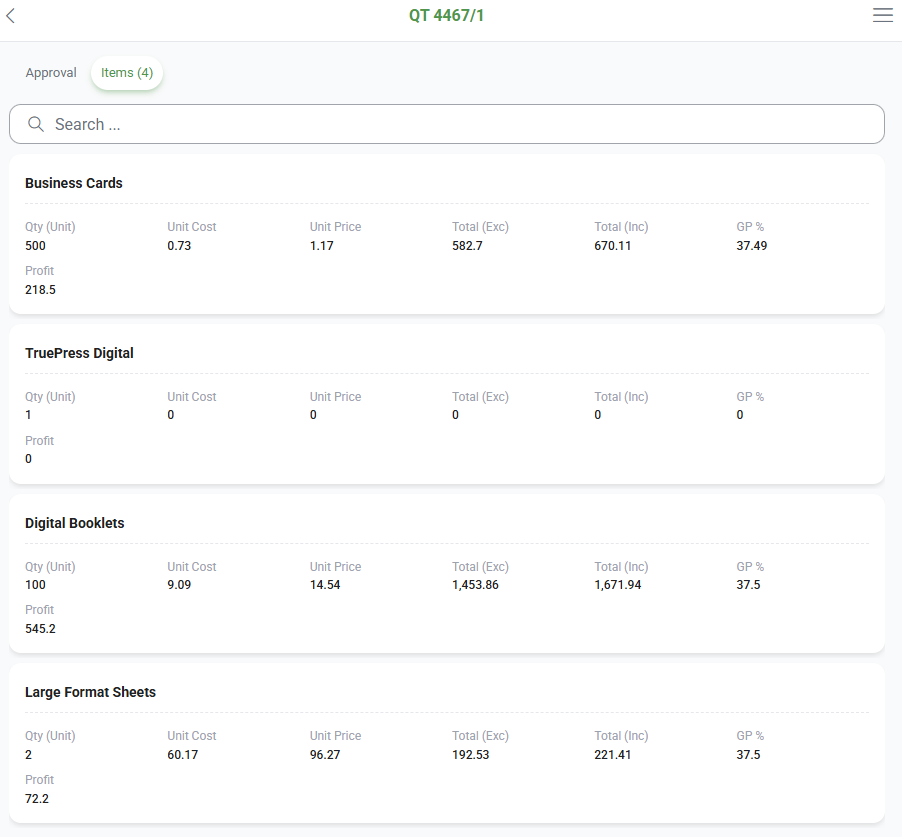Click Digital Booklets unit cost 9.09
Image resolution: width=902 pixels, height=837 pixels.
click(x=179, y=585)
